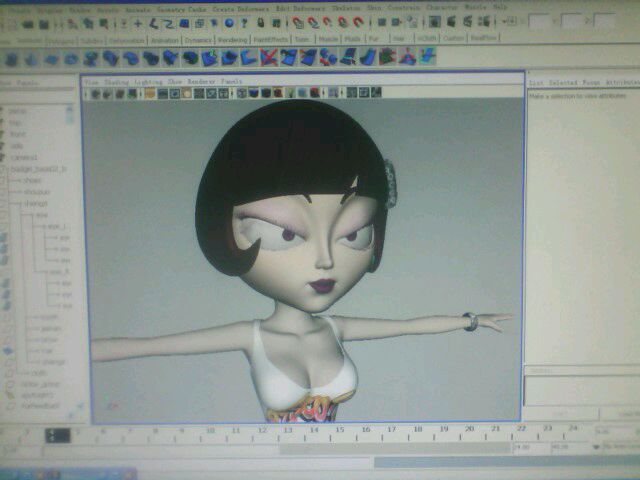Toggle viewport Grid display icon

tap(149, 93)
